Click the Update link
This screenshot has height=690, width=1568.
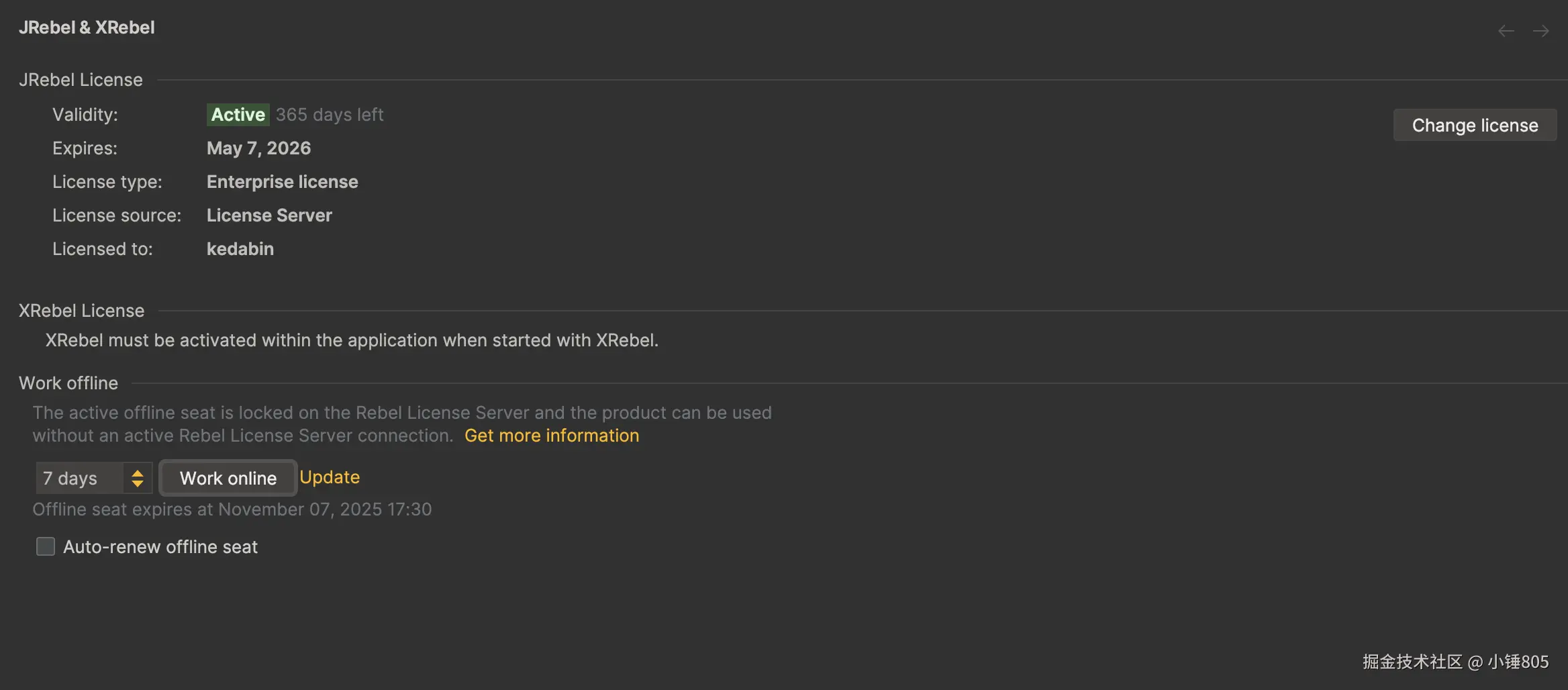coord(330,477)
